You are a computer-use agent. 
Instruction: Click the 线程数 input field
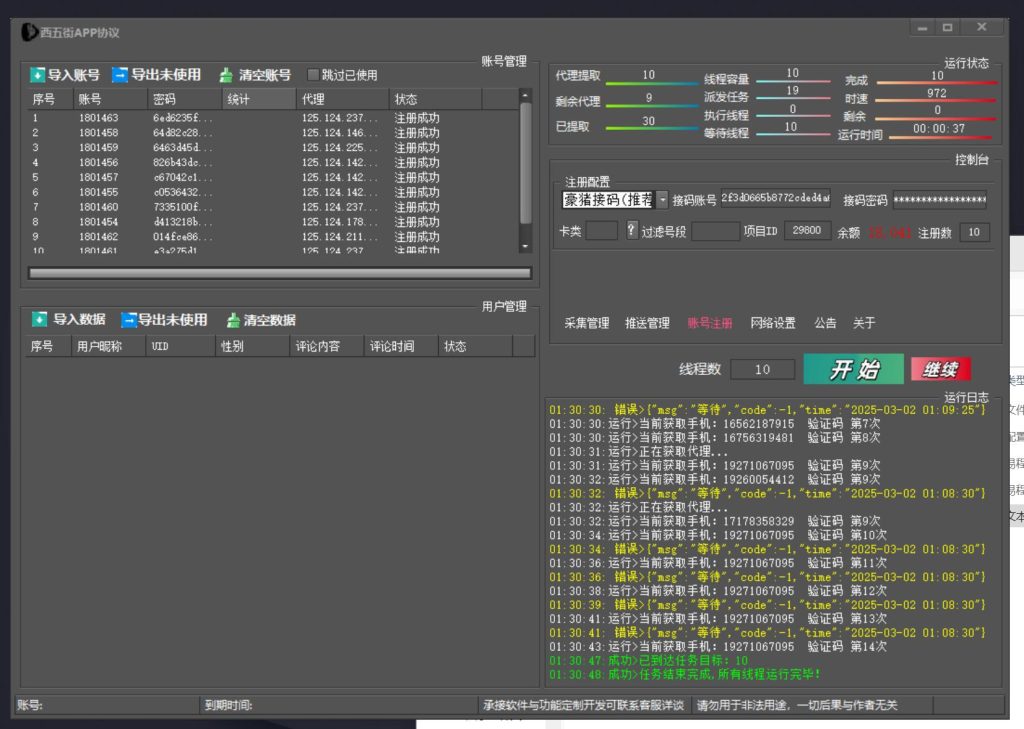(762, 370)
